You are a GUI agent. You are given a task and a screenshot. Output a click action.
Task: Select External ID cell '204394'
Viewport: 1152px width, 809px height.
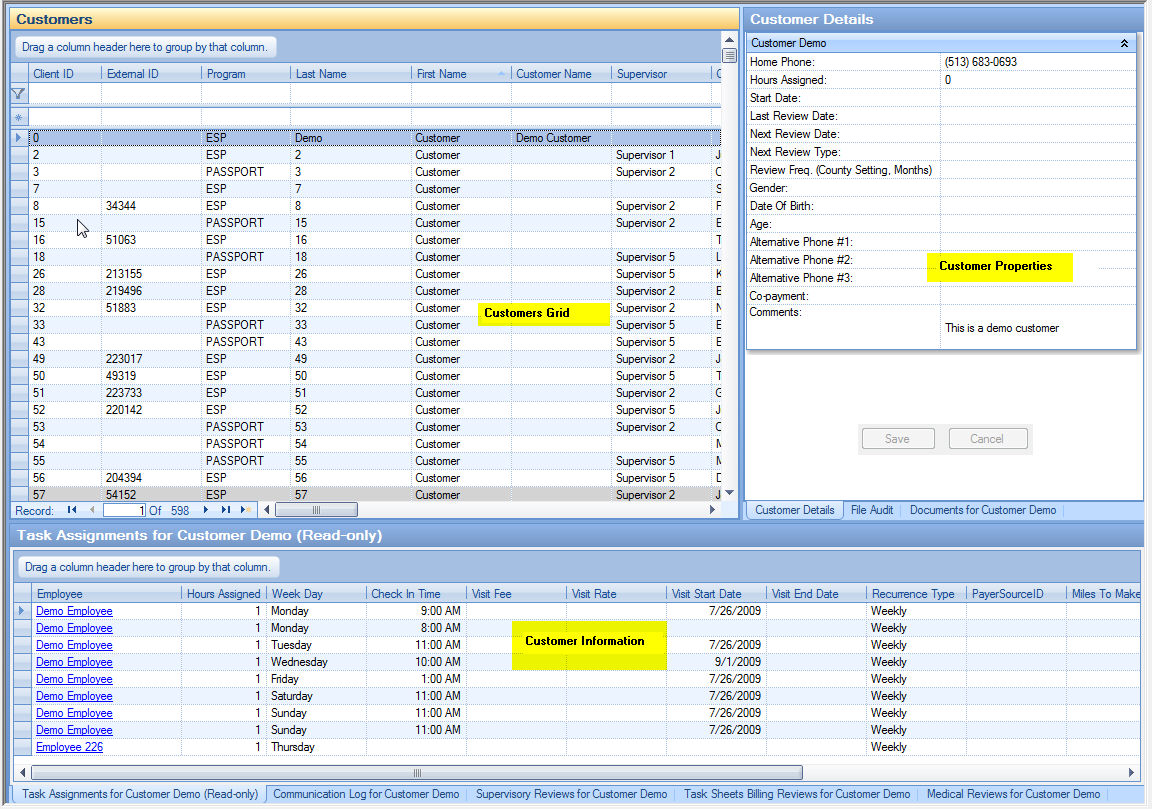click(151, 478)
